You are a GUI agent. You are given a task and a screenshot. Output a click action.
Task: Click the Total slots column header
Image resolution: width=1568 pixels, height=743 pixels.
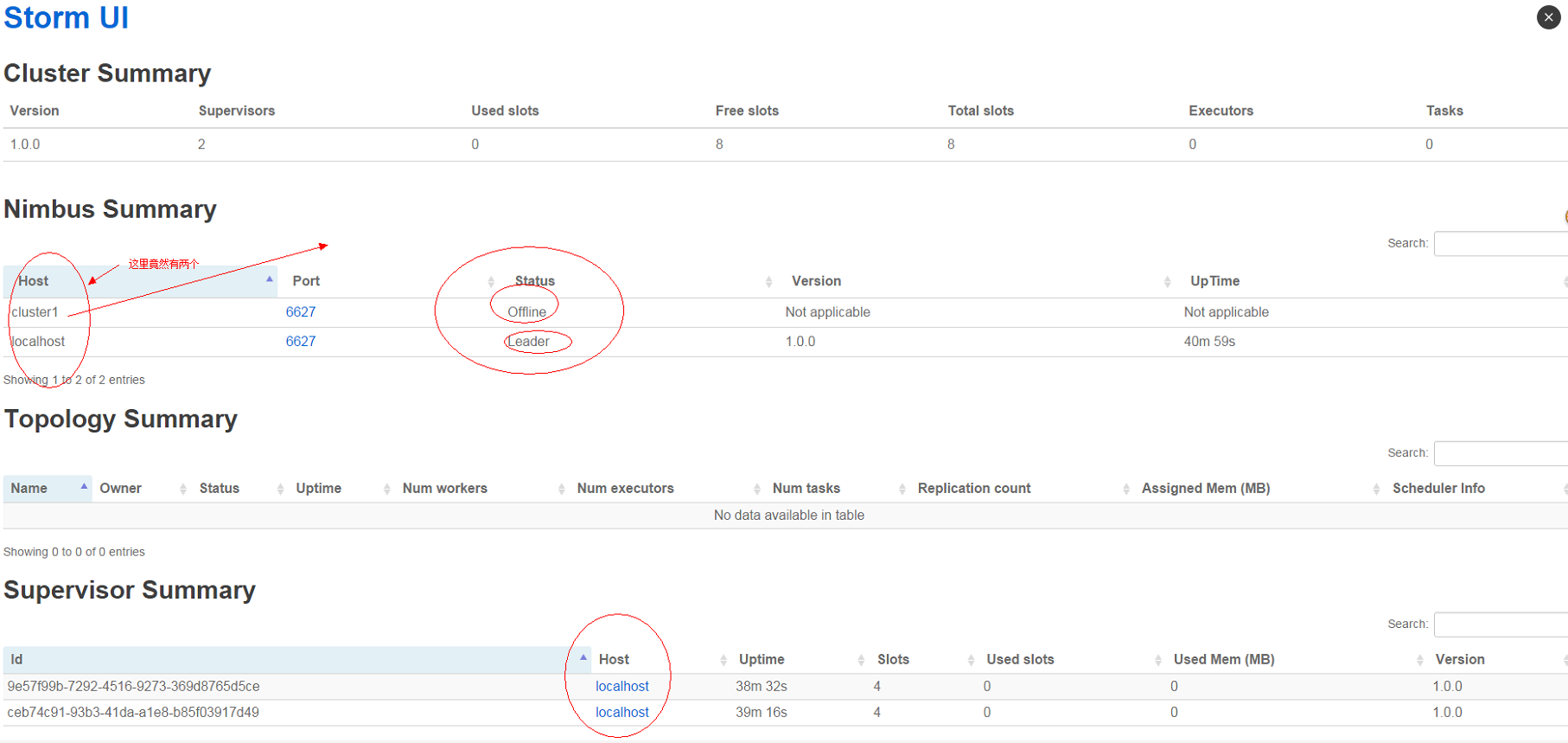(x=981, y=111)
